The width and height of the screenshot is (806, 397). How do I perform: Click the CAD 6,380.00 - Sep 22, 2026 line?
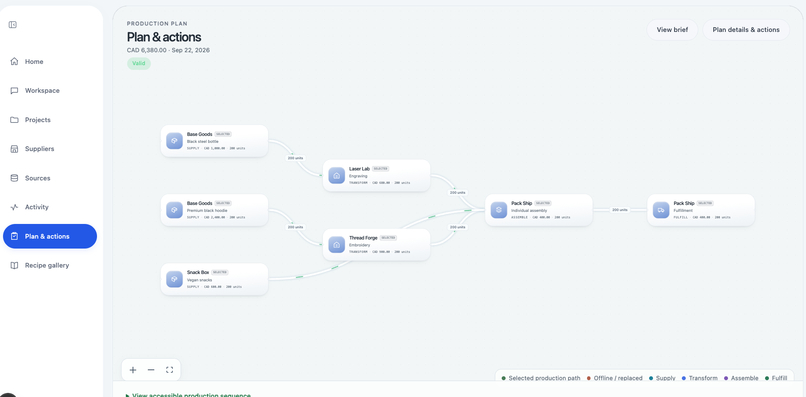tap(168, 50)
